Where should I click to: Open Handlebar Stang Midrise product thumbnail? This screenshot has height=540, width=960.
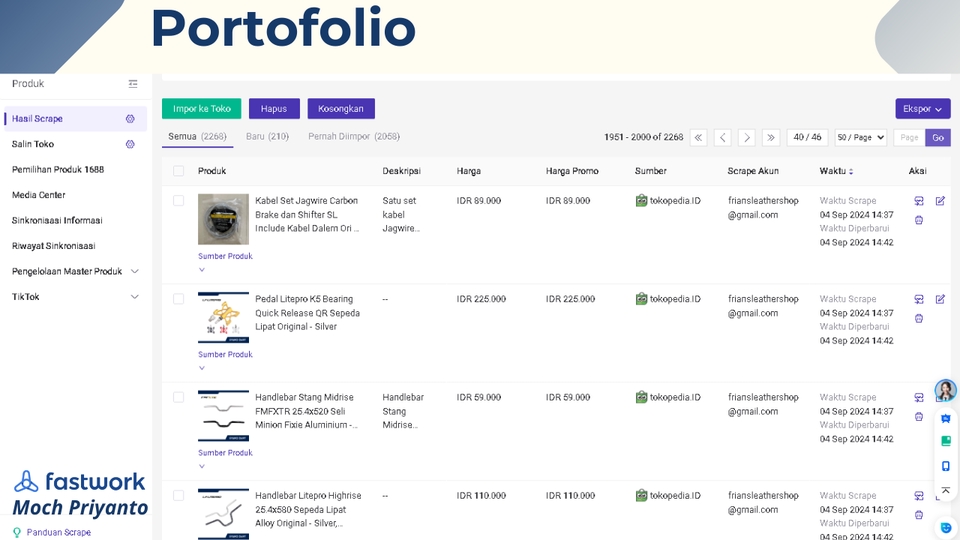point(223,416)
